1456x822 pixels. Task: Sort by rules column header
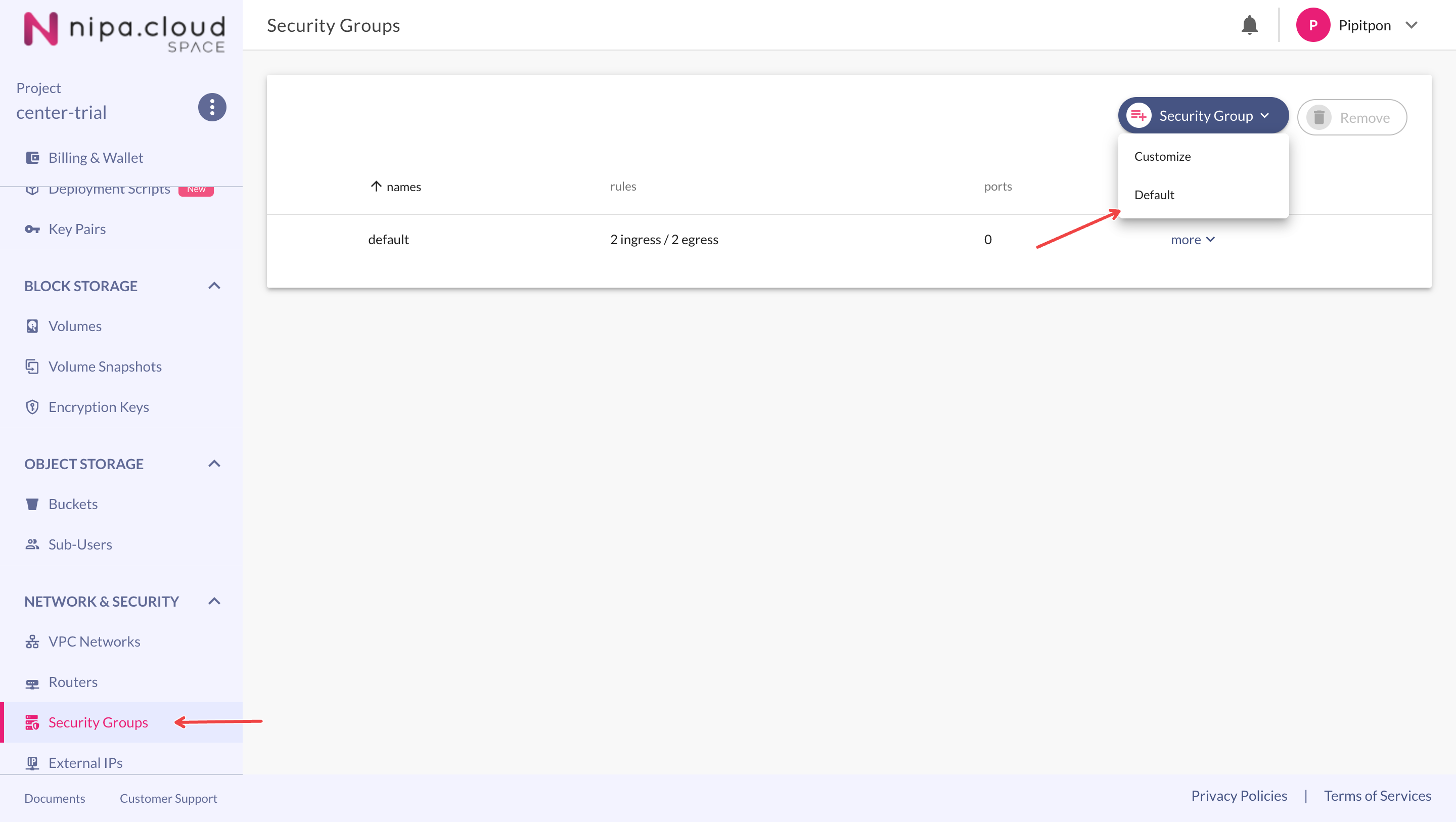623,187
